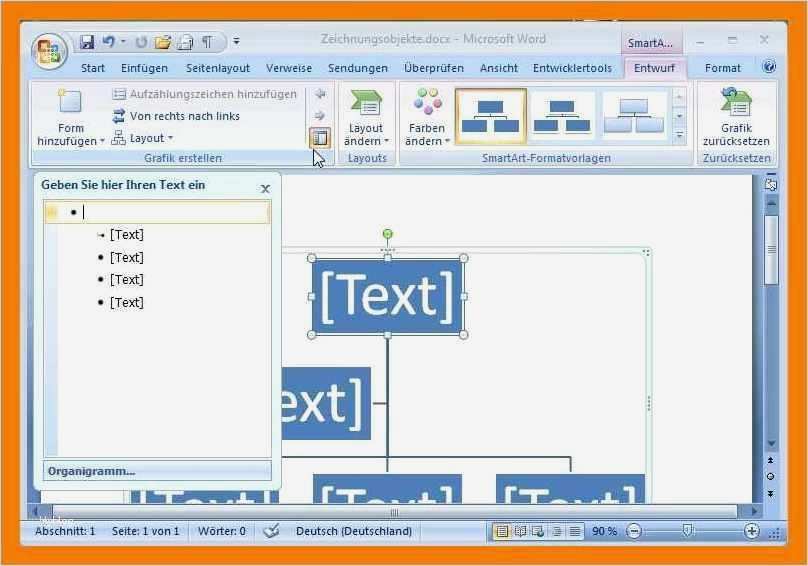Go to next row of SmartArt styles
This screenshot has width=808, height=566.
click(680, 116)
